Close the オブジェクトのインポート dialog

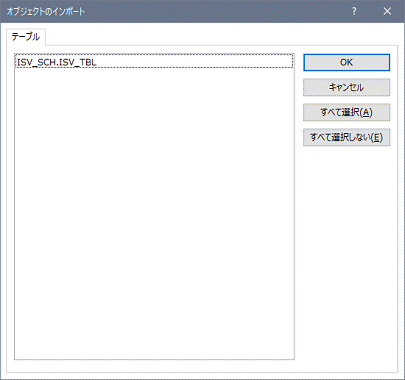coord(387,11)
